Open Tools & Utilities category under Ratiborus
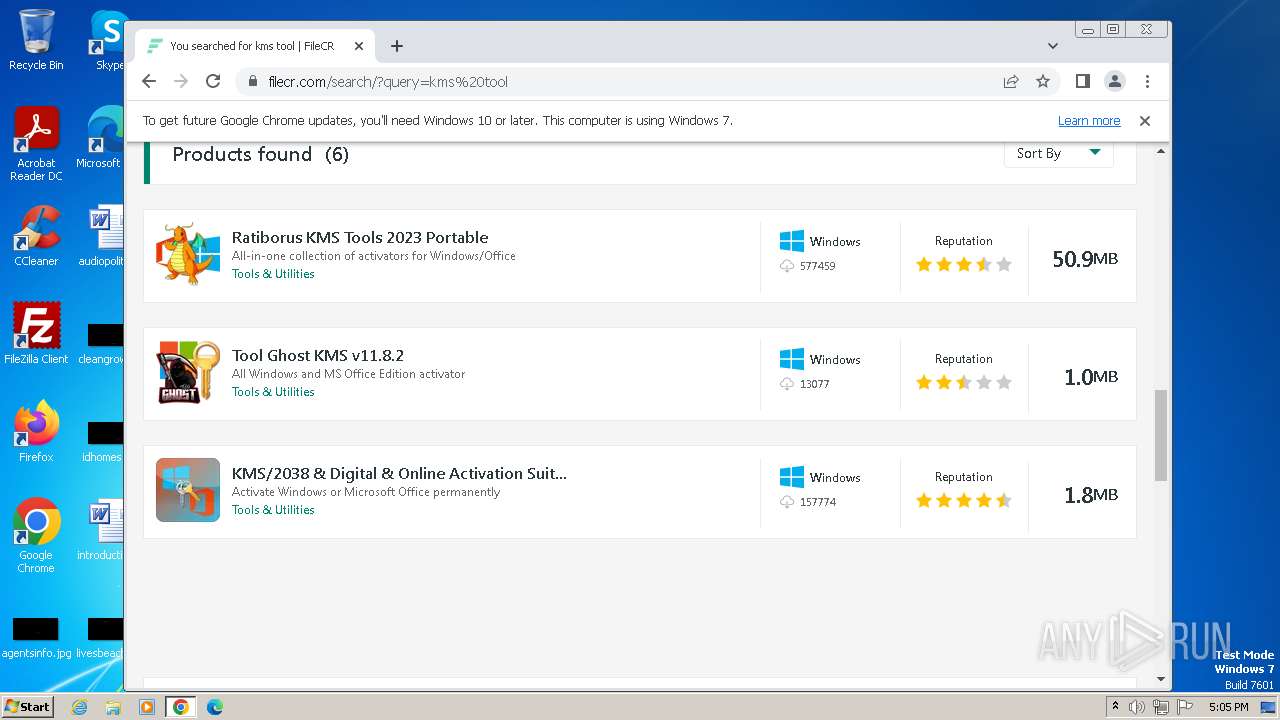Screen dimensions: 1280x720 (x=273, y=274)
